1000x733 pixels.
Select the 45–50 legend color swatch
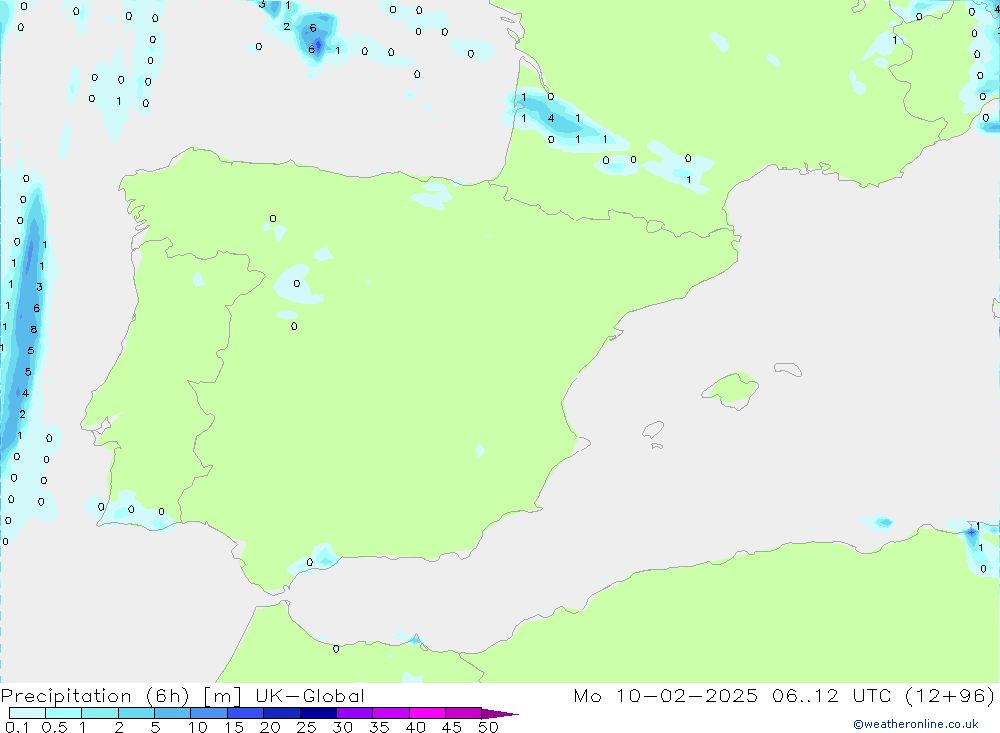point(464,713)
